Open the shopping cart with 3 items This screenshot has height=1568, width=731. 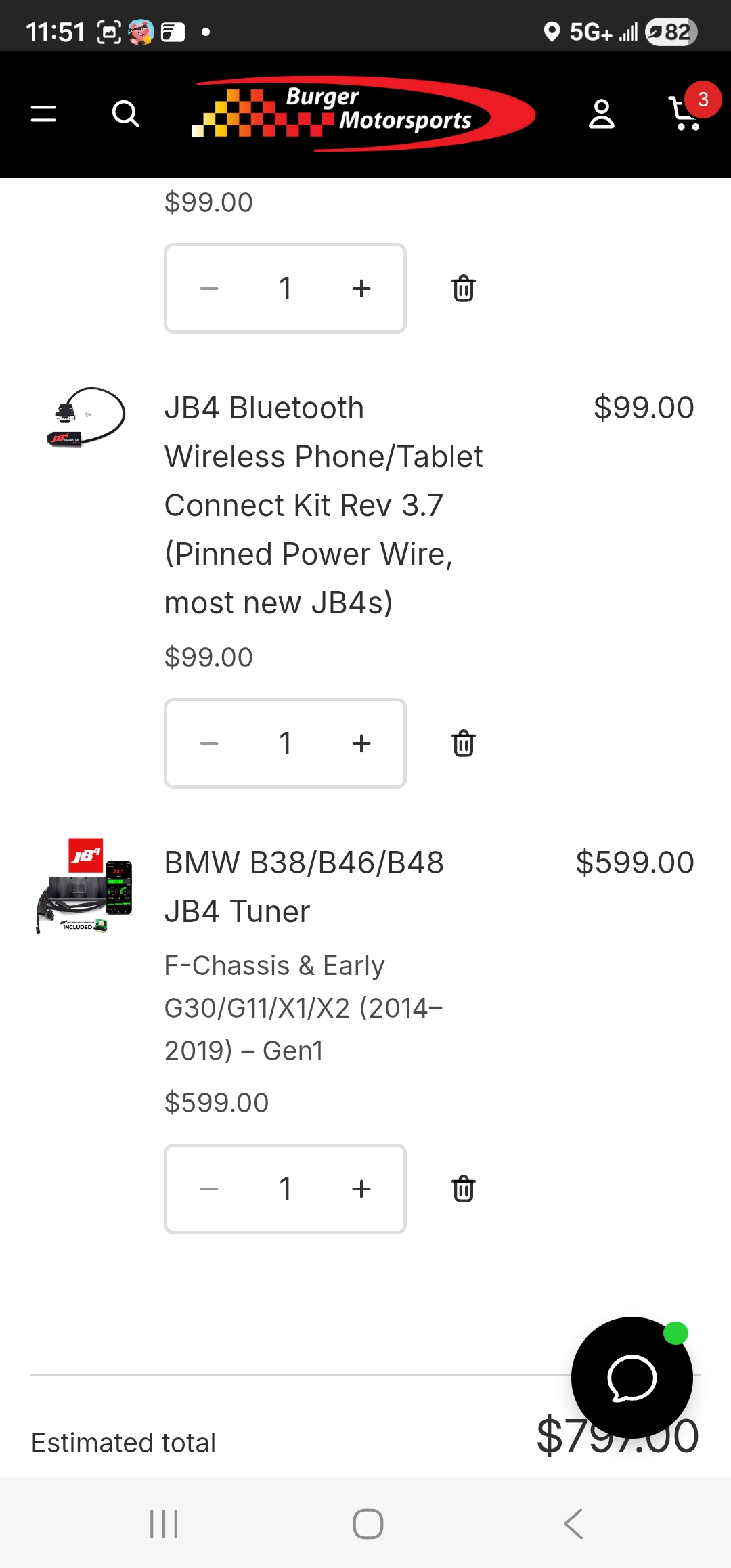(x=686, y=112)
